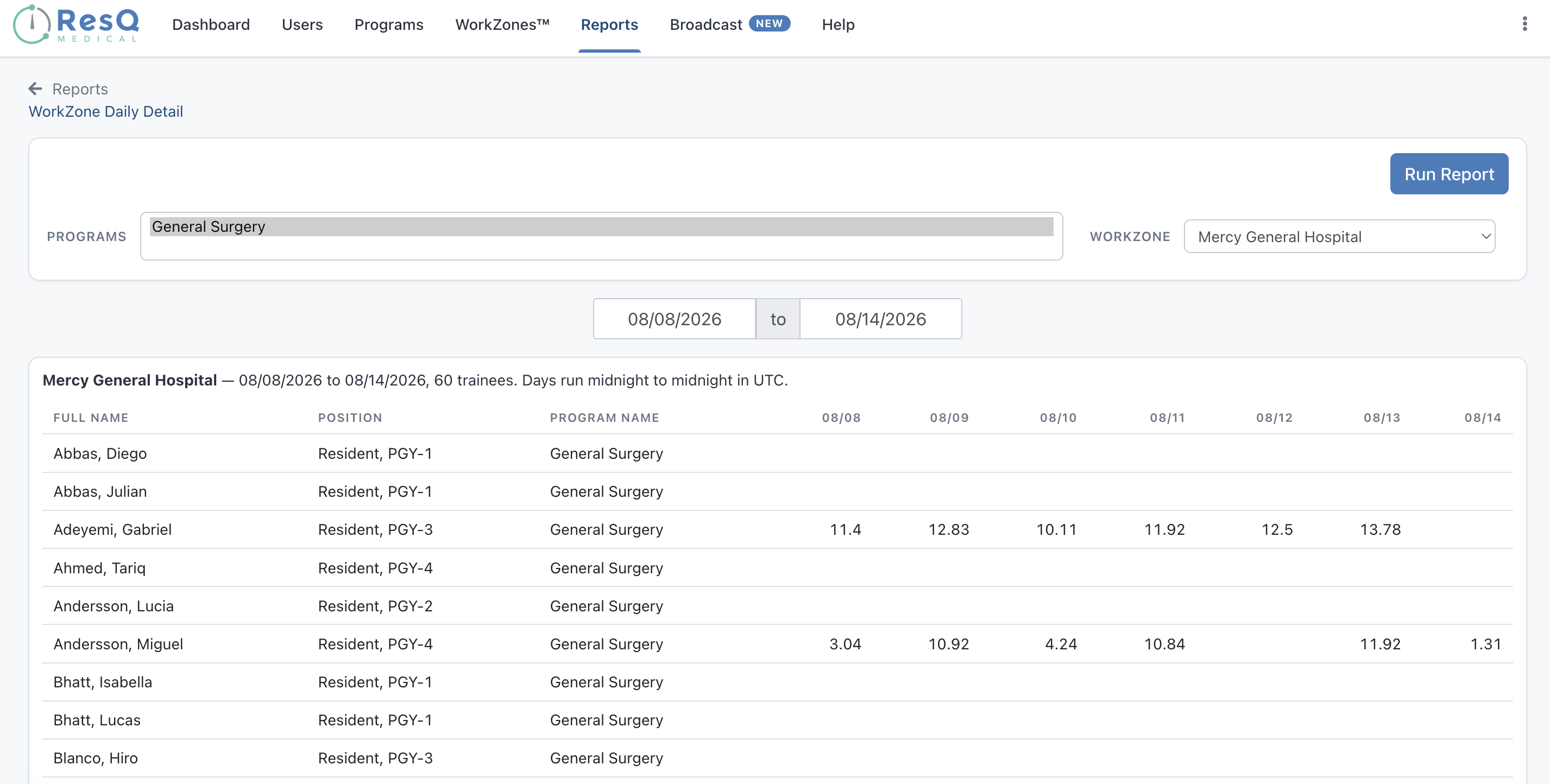The image size is (1550, 784).
Task: Click the 08/13 column header
Action: [1382, 418]
